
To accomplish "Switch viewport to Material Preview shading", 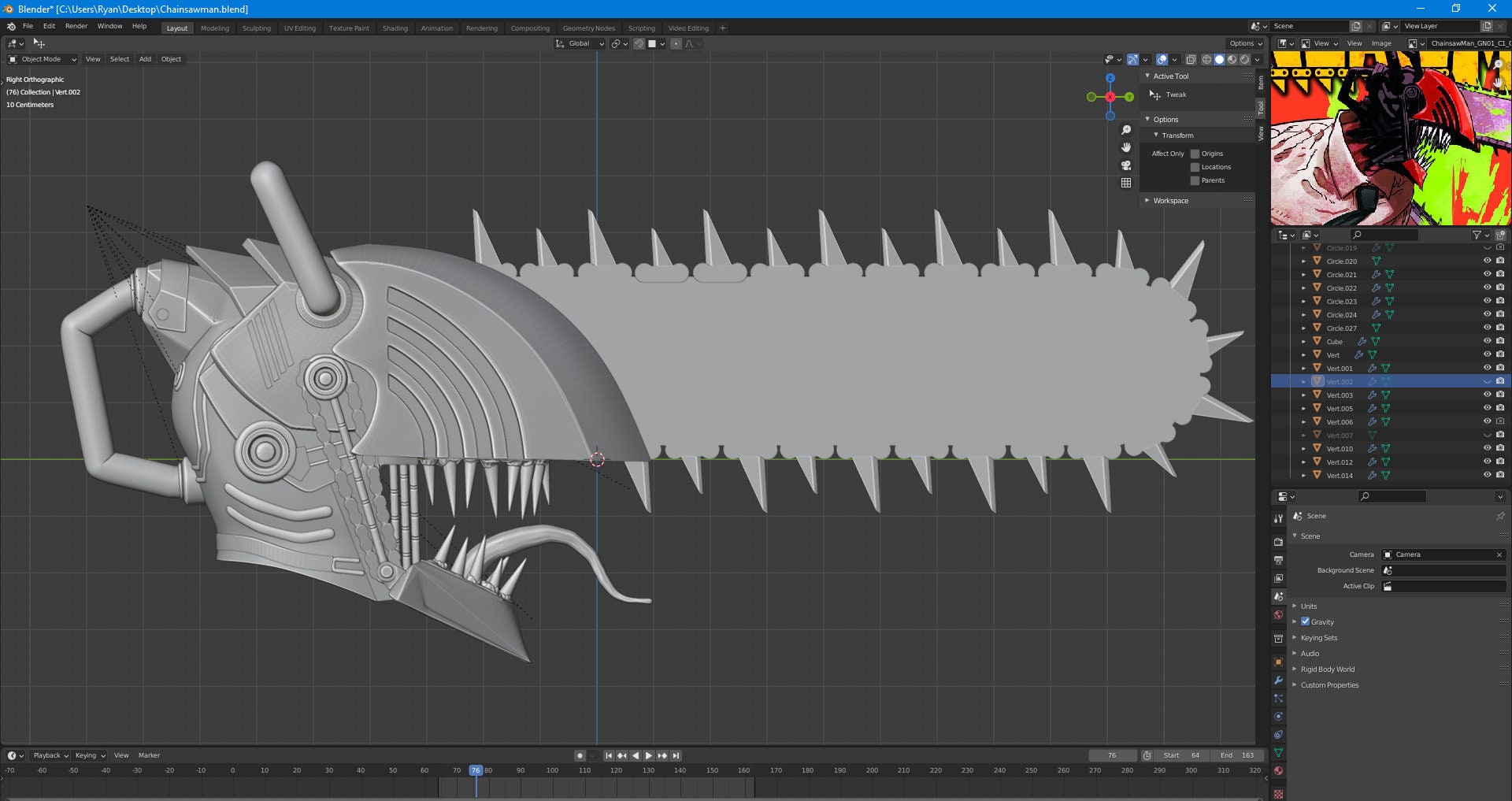I will coord(1231,59).
